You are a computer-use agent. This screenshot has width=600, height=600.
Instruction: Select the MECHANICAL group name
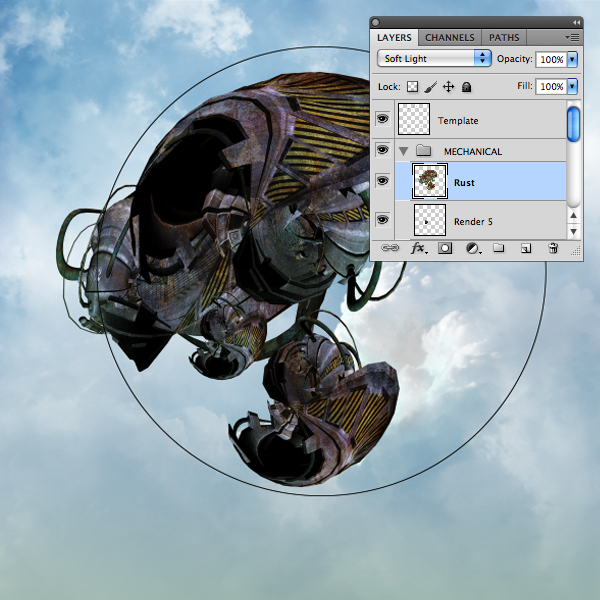pos(473,152)
